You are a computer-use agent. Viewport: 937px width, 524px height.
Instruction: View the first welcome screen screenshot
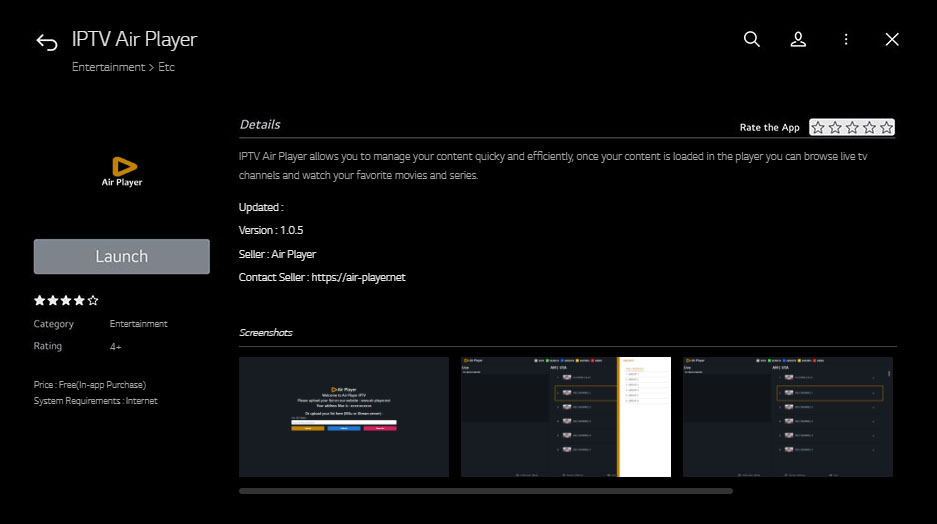(x=344, y=417)
